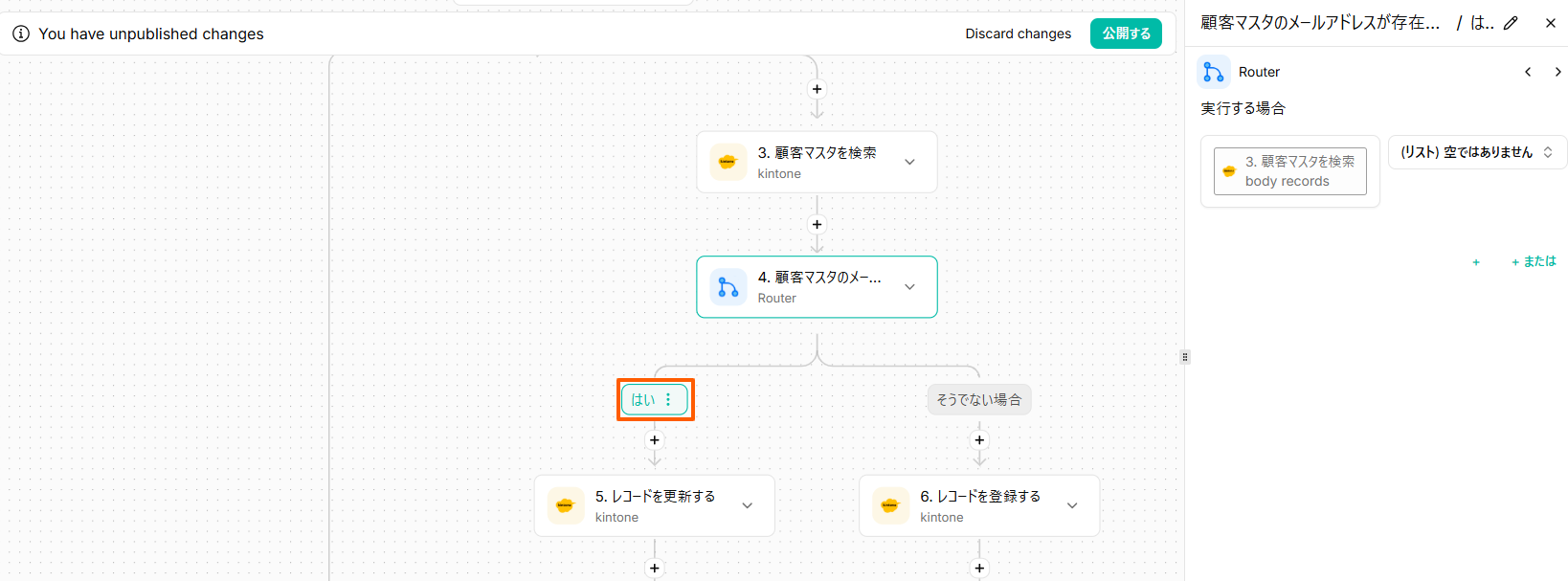Click the 公開する publish button
The height and width of the screenshot is (581, 1568).
pos(1126,34)
